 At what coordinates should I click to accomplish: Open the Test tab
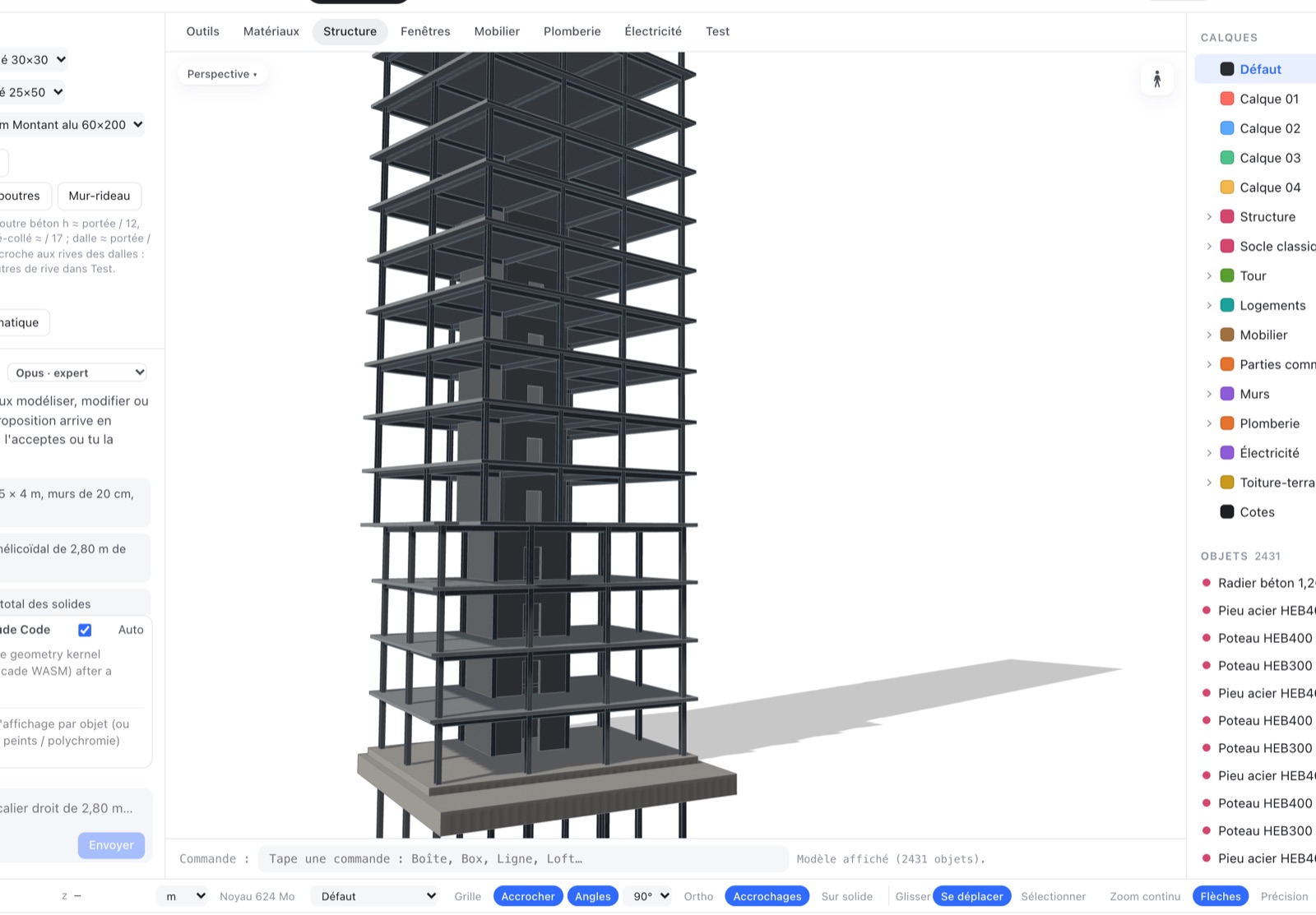(717, 31)
